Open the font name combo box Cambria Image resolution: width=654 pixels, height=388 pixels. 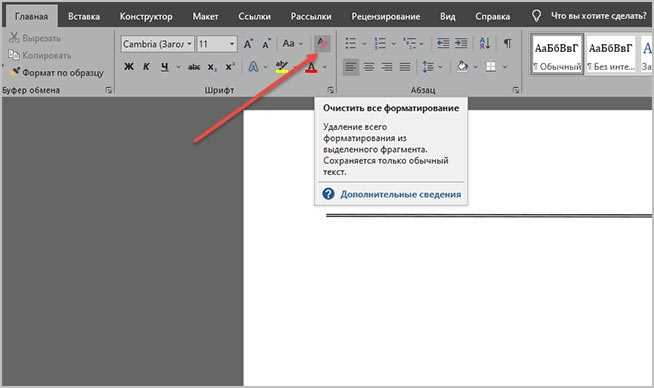click(x=157, y=44)
